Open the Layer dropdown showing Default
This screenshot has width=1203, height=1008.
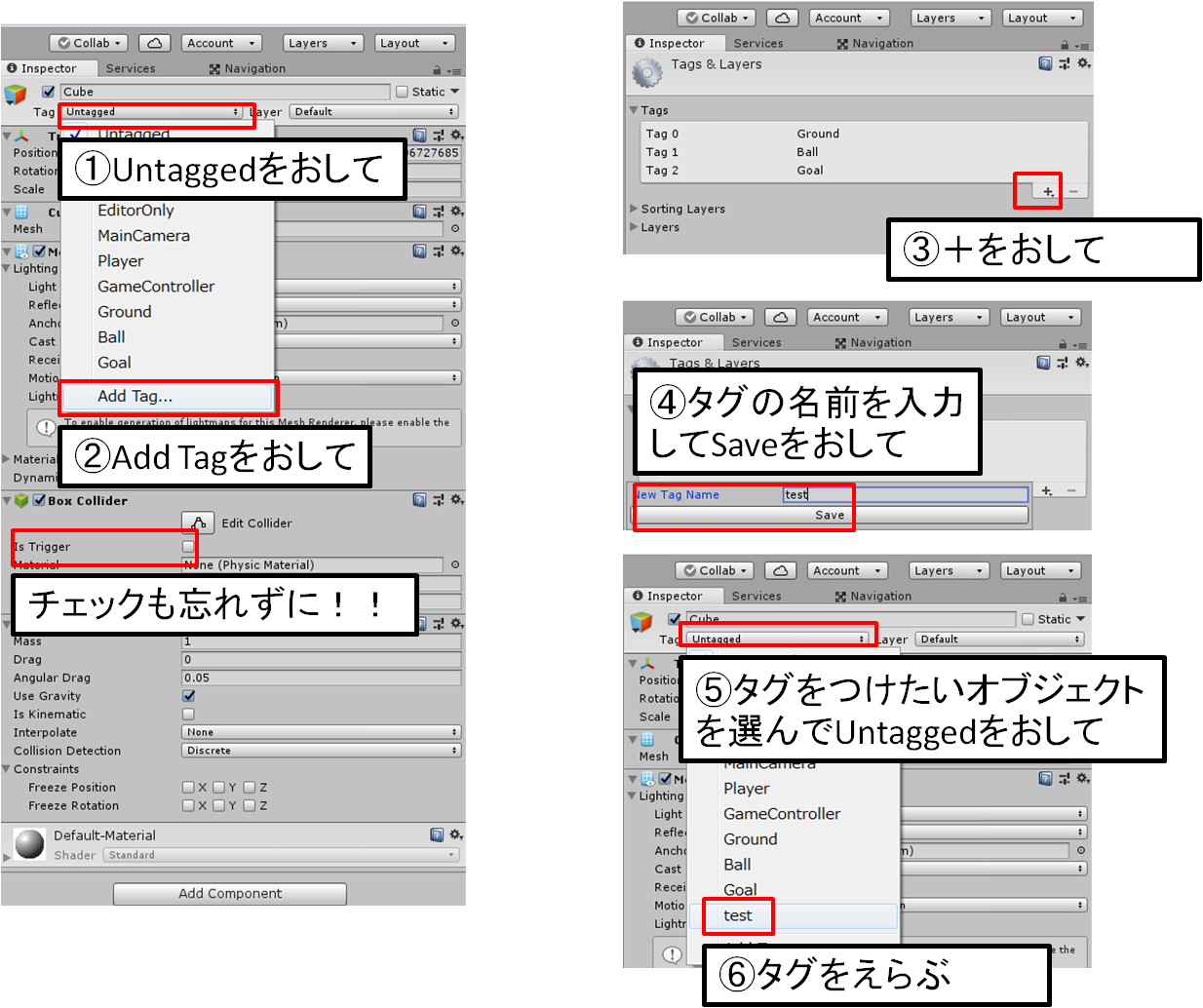pos(373,111)
